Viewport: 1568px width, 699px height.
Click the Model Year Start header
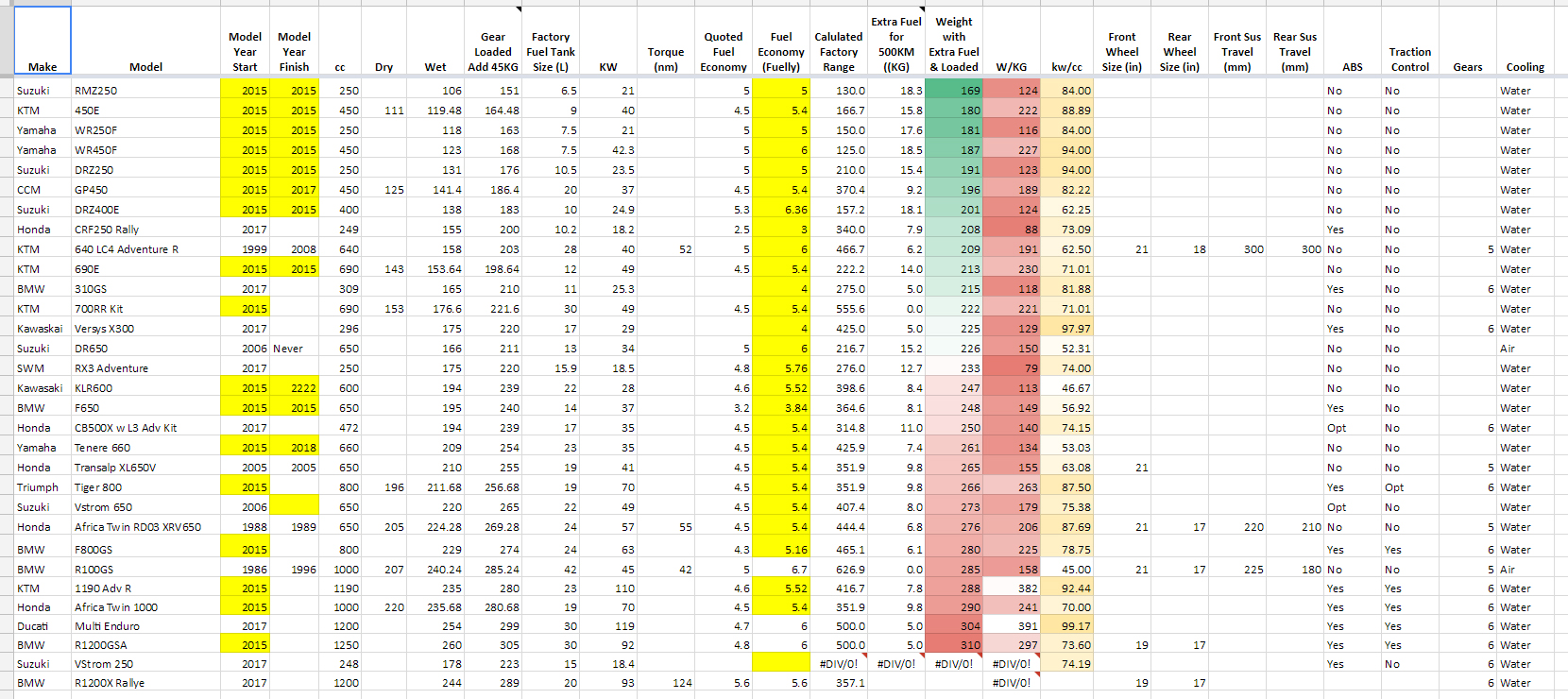point(245,41)
